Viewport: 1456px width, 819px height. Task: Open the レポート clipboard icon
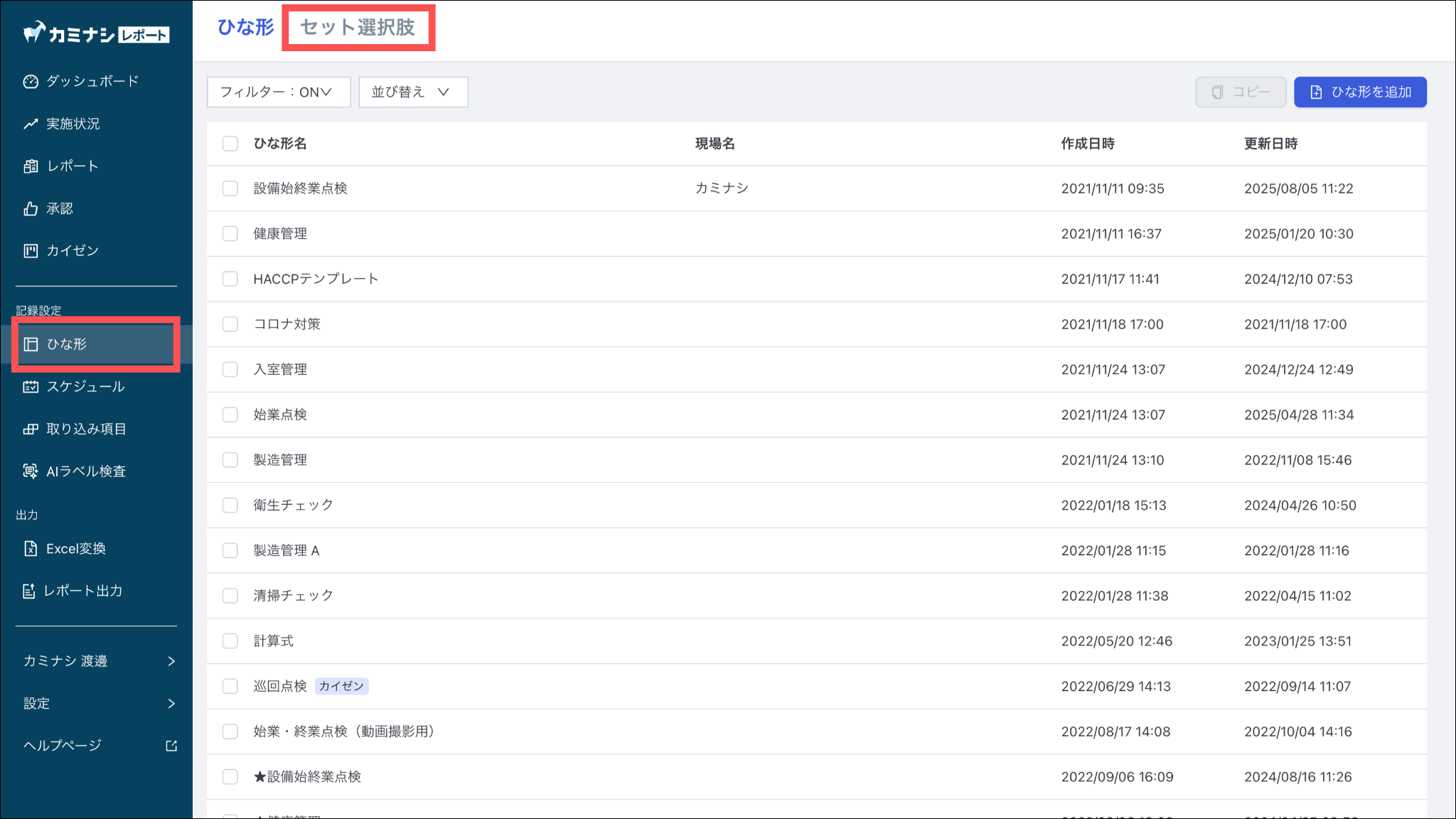30,166
